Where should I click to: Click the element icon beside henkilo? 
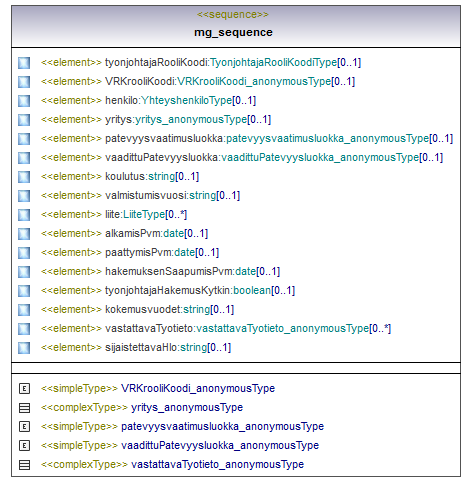24,101
